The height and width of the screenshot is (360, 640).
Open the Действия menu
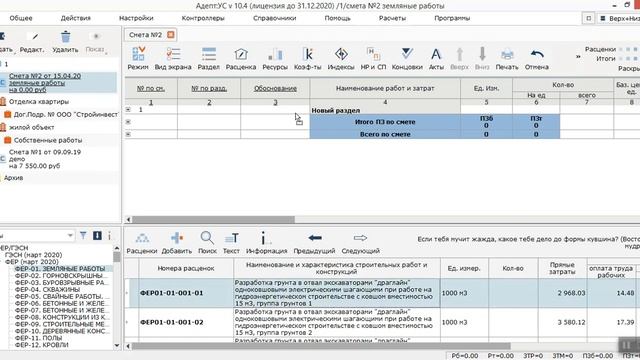pyautogui.click(x=76, y=18)
